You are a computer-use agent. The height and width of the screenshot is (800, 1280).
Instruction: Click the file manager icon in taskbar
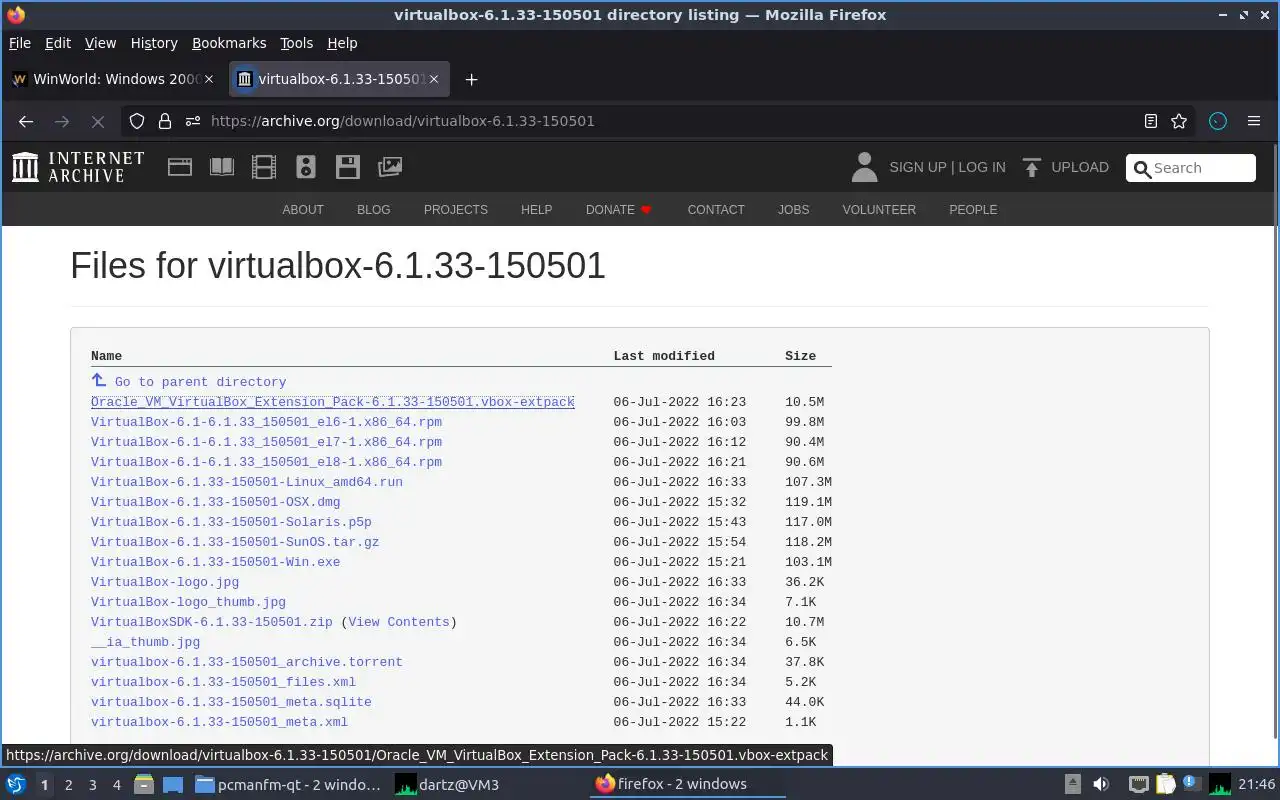(x=143, y=784)
